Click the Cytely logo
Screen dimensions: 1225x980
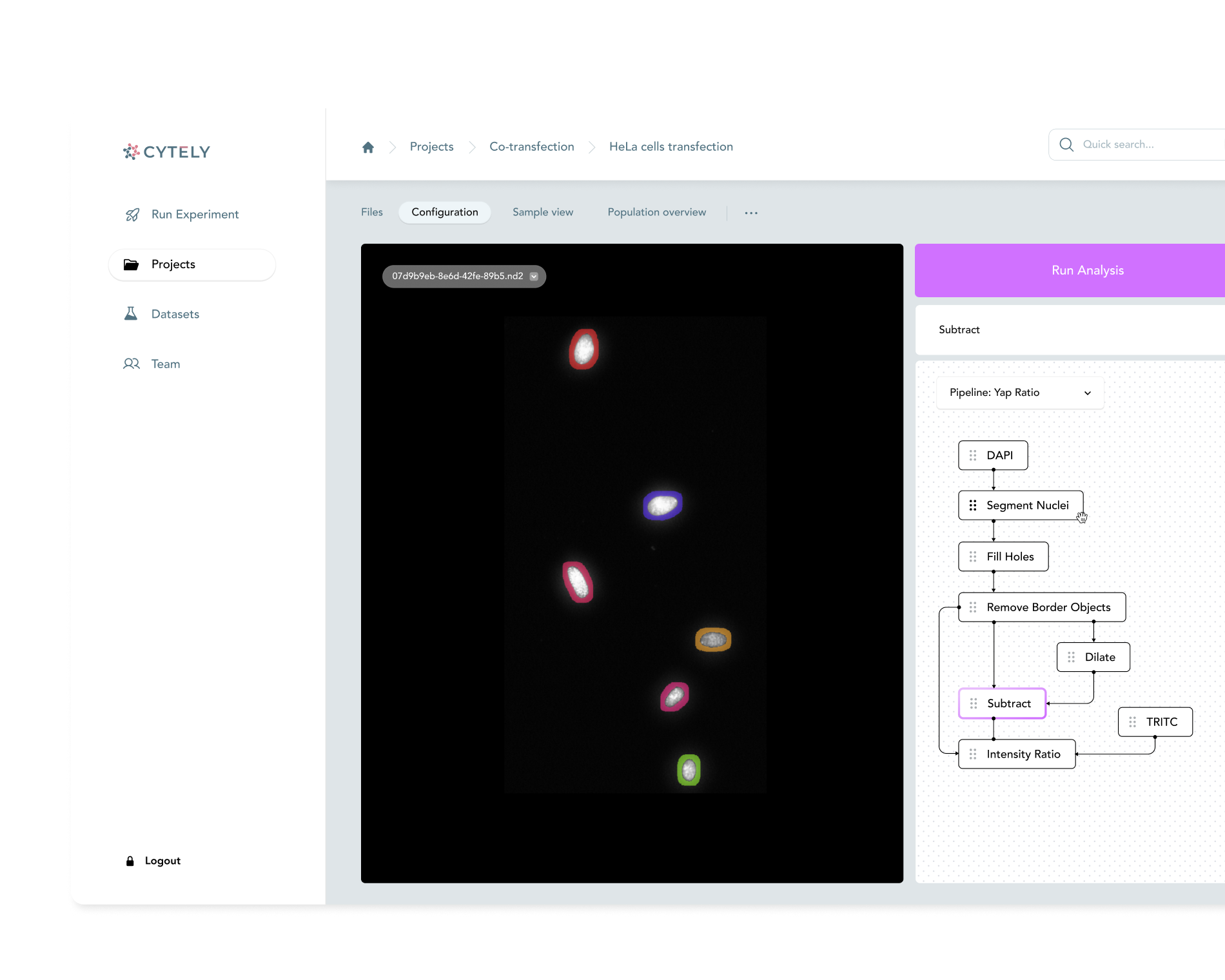(166, 152)
